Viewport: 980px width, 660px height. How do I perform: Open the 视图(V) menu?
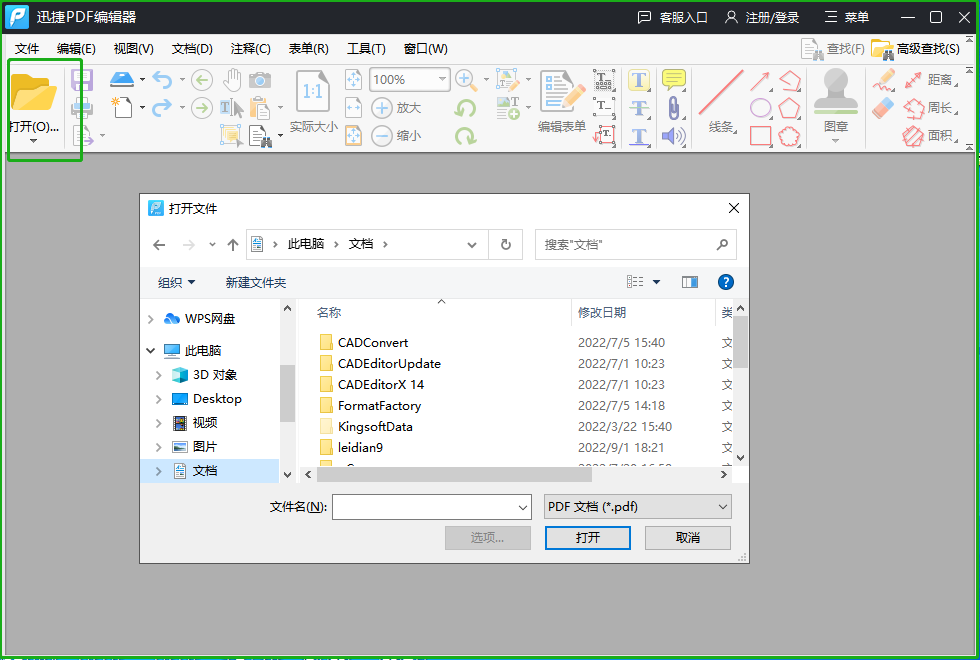click(x=133, y=49)
